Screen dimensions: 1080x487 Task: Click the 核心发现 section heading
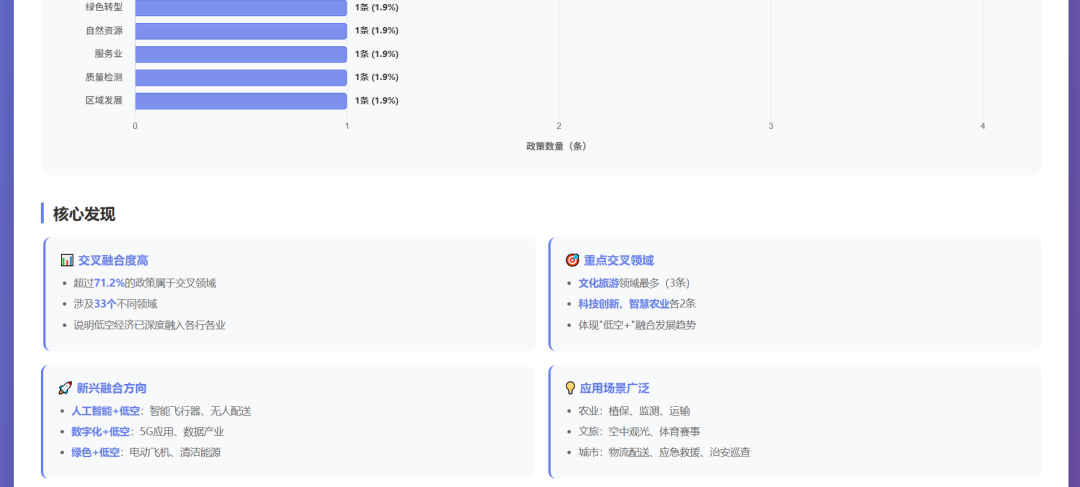pyautogui.click(x=84, y=214)
